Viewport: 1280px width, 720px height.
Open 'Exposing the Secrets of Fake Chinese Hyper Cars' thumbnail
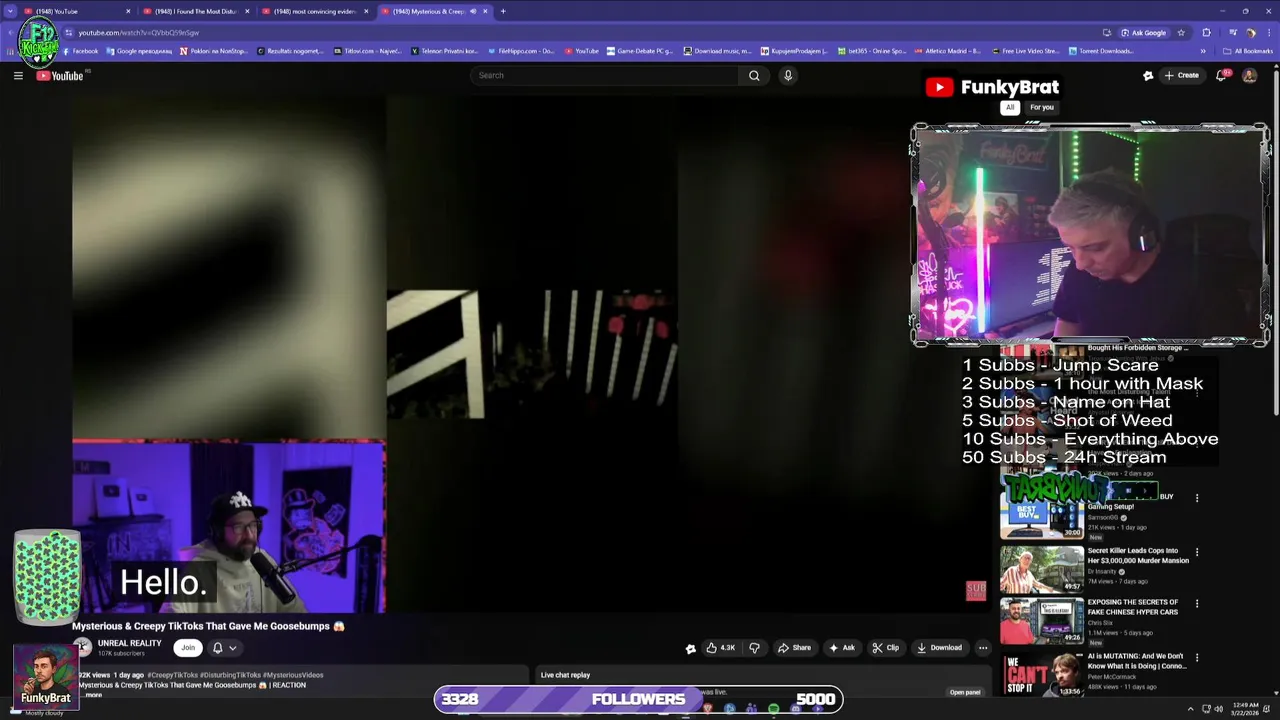pyautogui.click(x=1042, y=621)
